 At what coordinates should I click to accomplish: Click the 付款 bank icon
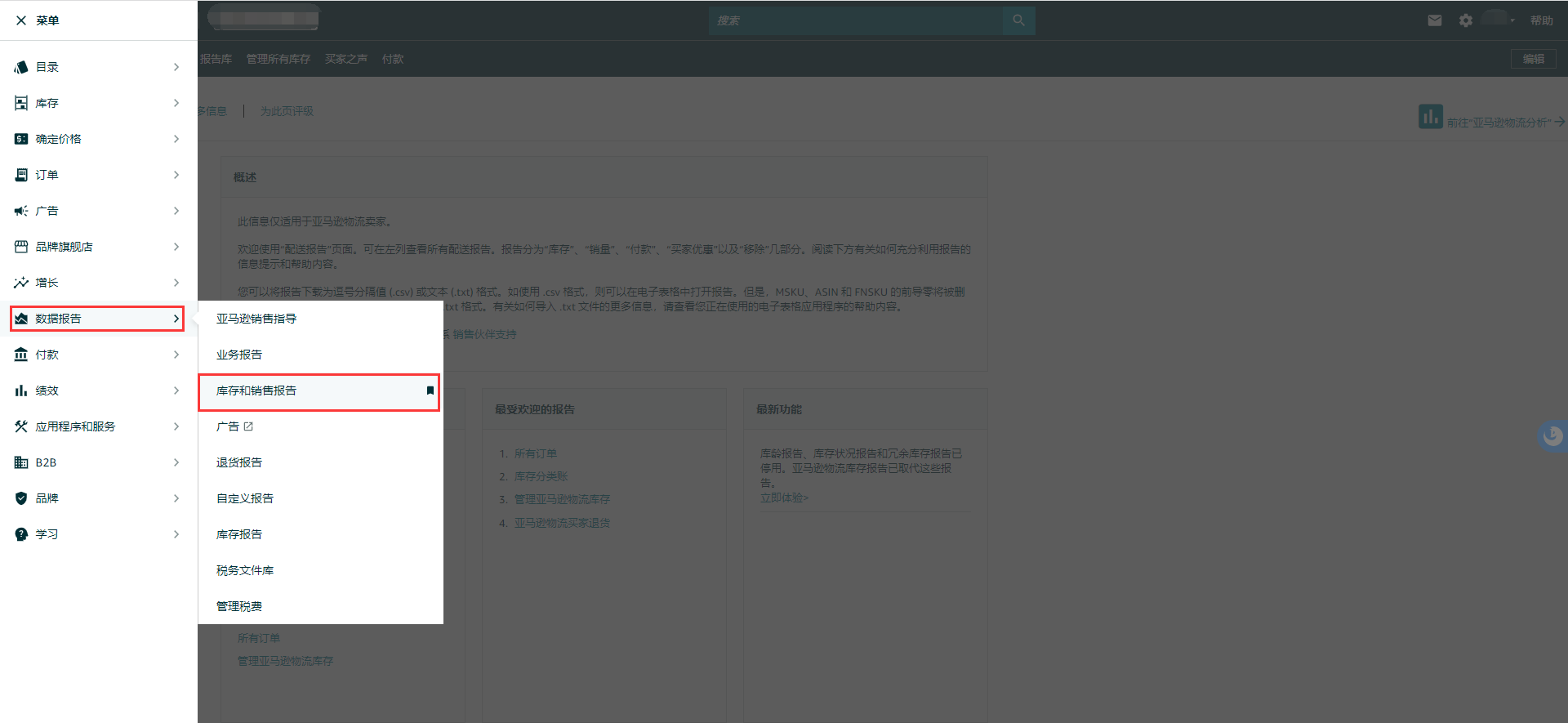[21, 355]
